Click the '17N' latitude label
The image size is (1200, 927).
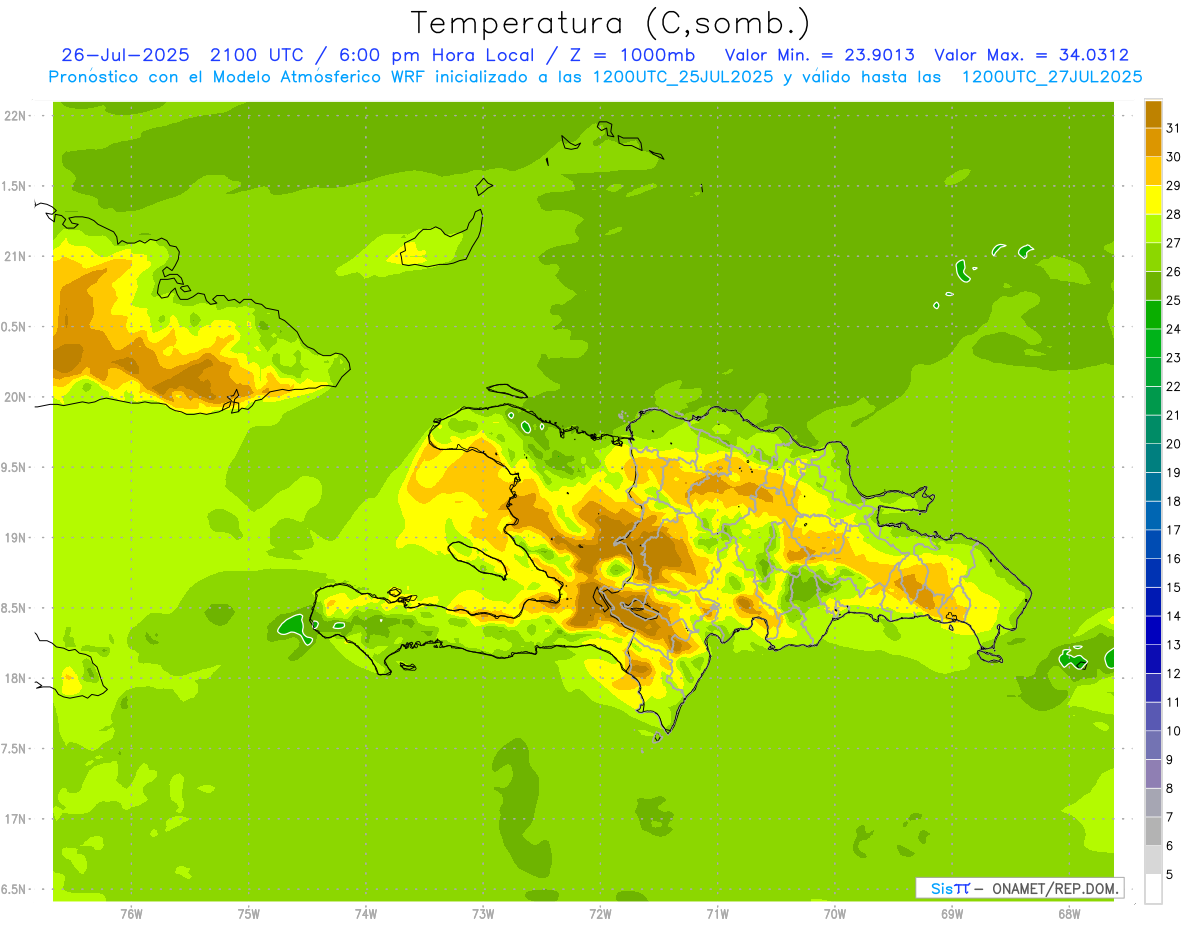15,819
